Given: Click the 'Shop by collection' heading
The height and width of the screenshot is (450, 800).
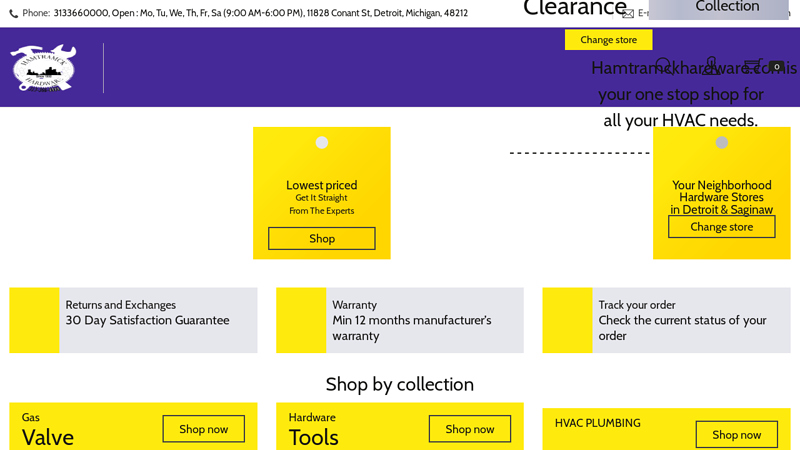Looking at the screenshot, I should (x=399, y=385).
